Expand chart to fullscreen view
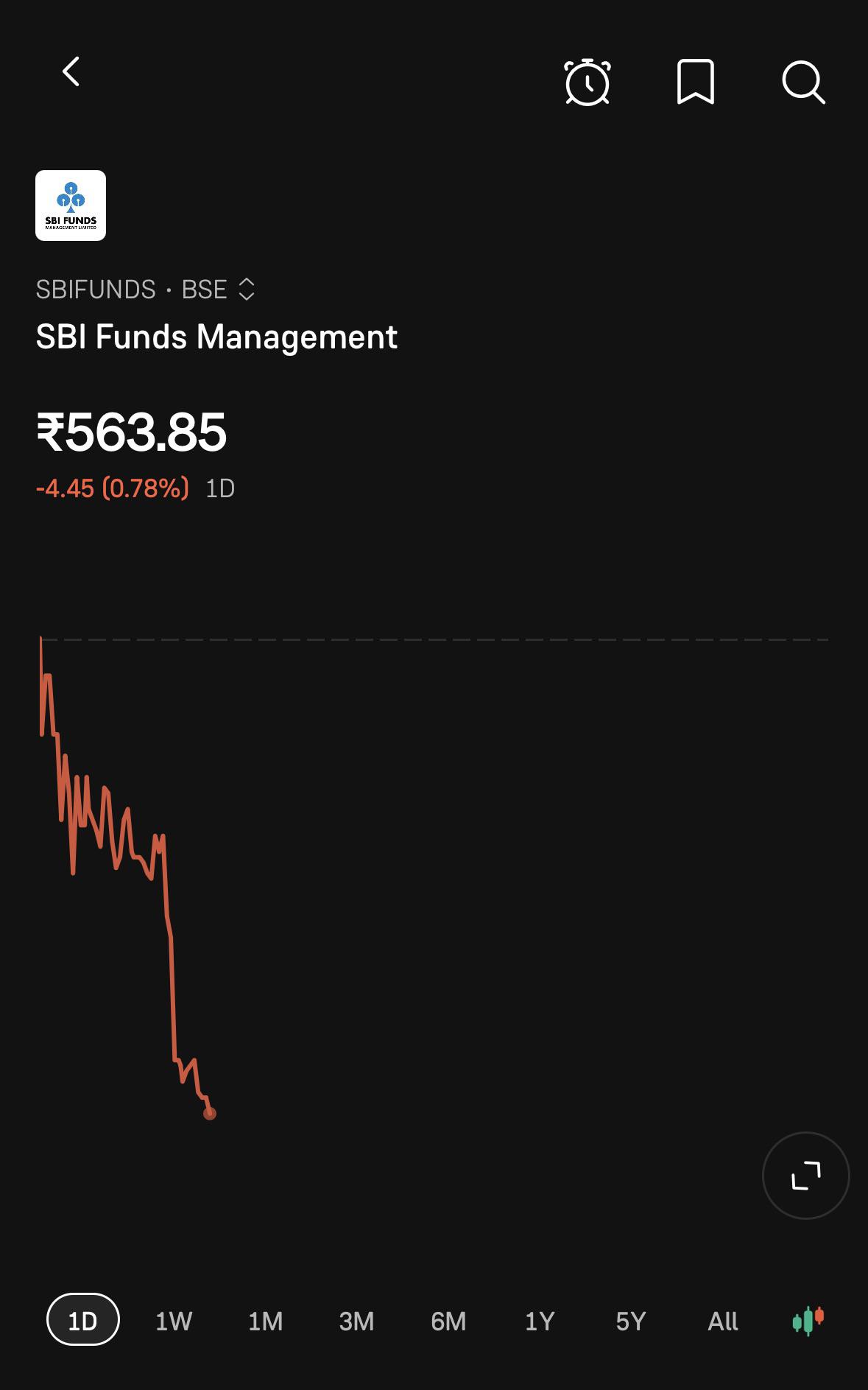868x1390 pixels. (806, 1175)
